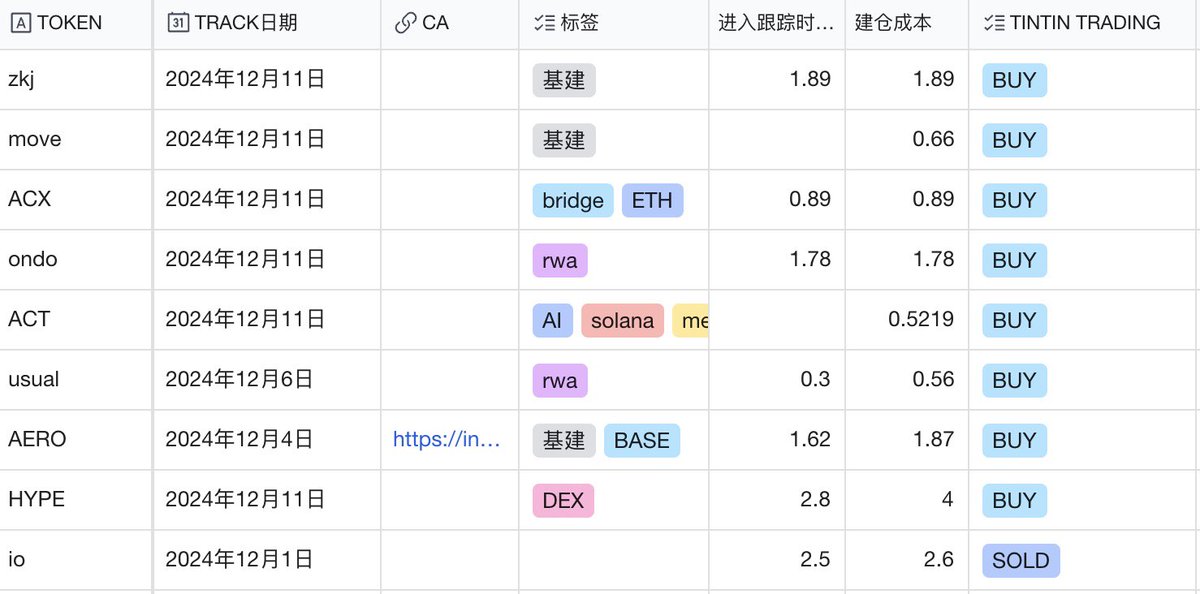Click the solana tag in the ACT row
The width and height of the screenshot is (1200, 594).
pyautogui.click(x=623, y=321)
